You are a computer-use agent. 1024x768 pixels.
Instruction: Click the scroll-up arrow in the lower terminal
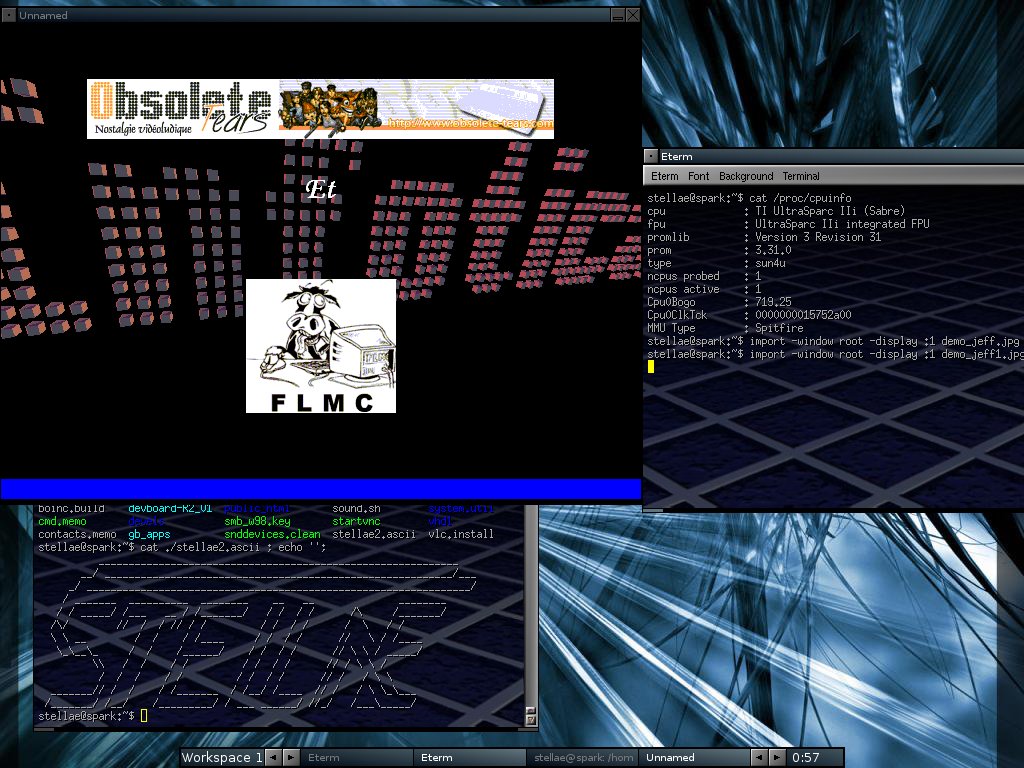point(531,711)
